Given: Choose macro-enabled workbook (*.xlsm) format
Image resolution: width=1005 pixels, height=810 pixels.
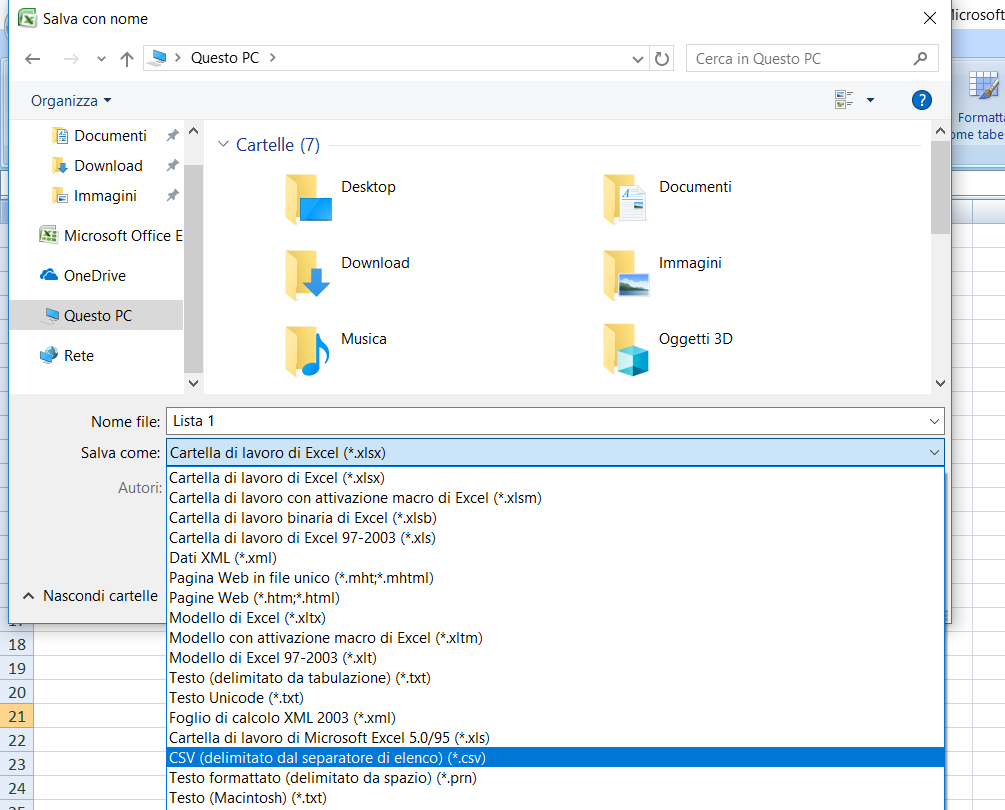Looking at the screenshot, I should [555, 498].
